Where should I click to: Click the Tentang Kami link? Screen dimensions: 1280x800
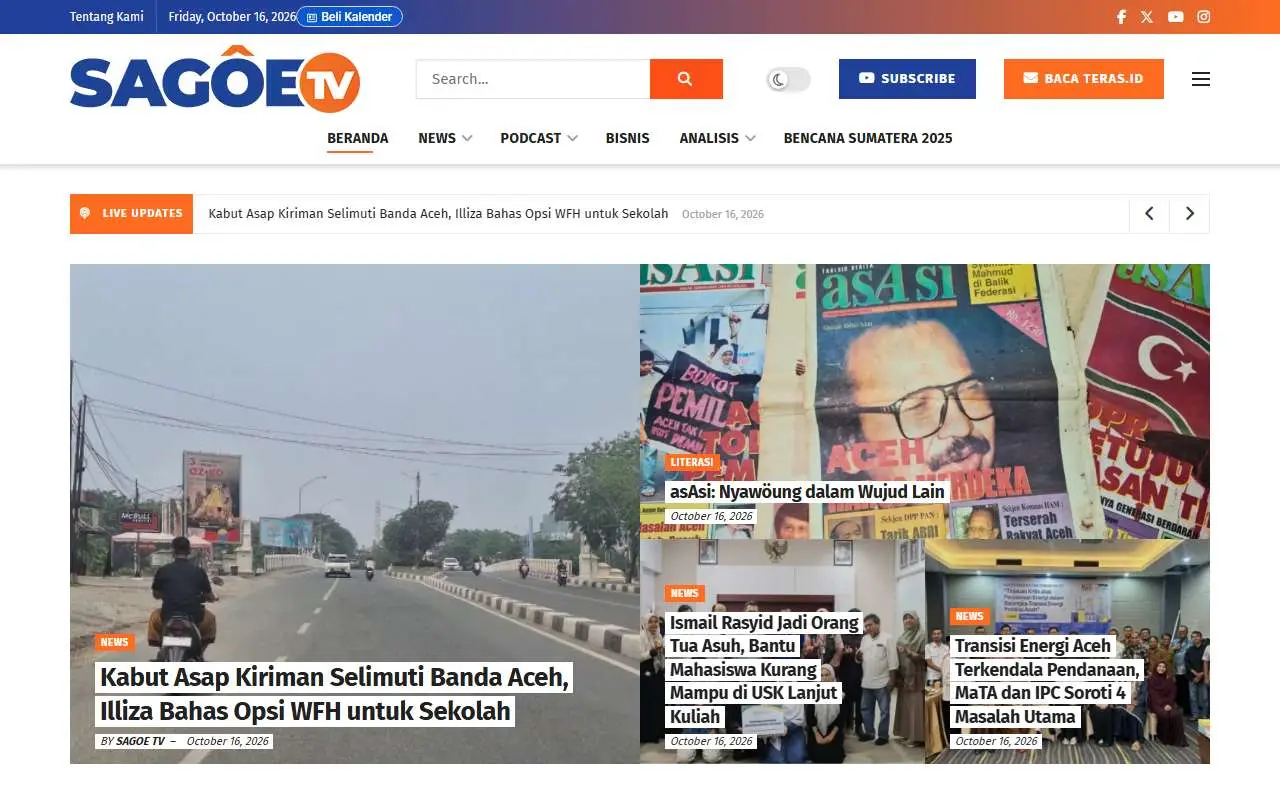pos(107,17)
